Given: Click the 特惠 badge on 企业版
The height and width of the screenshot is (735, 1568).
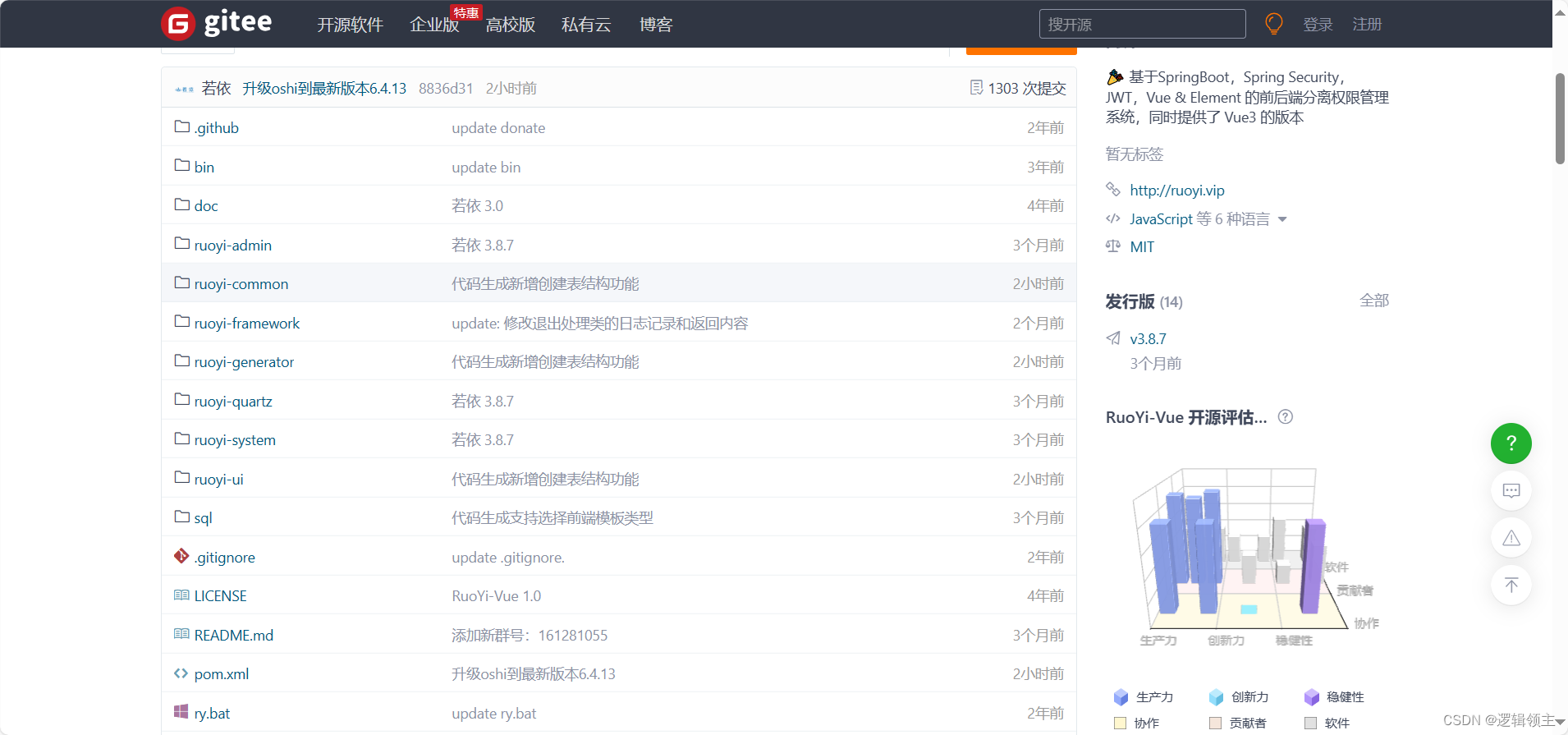Looking at the screenshot, I should pyautogui.click(x=465, y=13).
